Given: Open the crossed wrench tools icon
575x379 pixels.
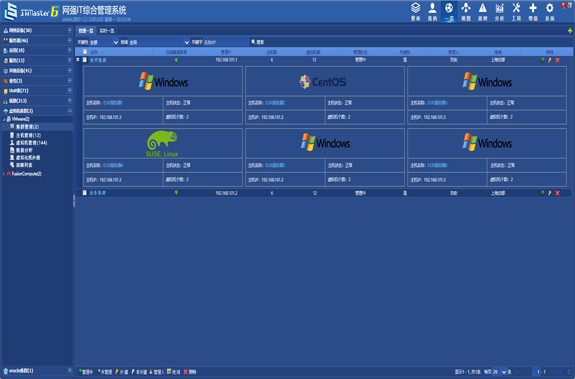Looking at the screenshot, I should tap(516, 11).
